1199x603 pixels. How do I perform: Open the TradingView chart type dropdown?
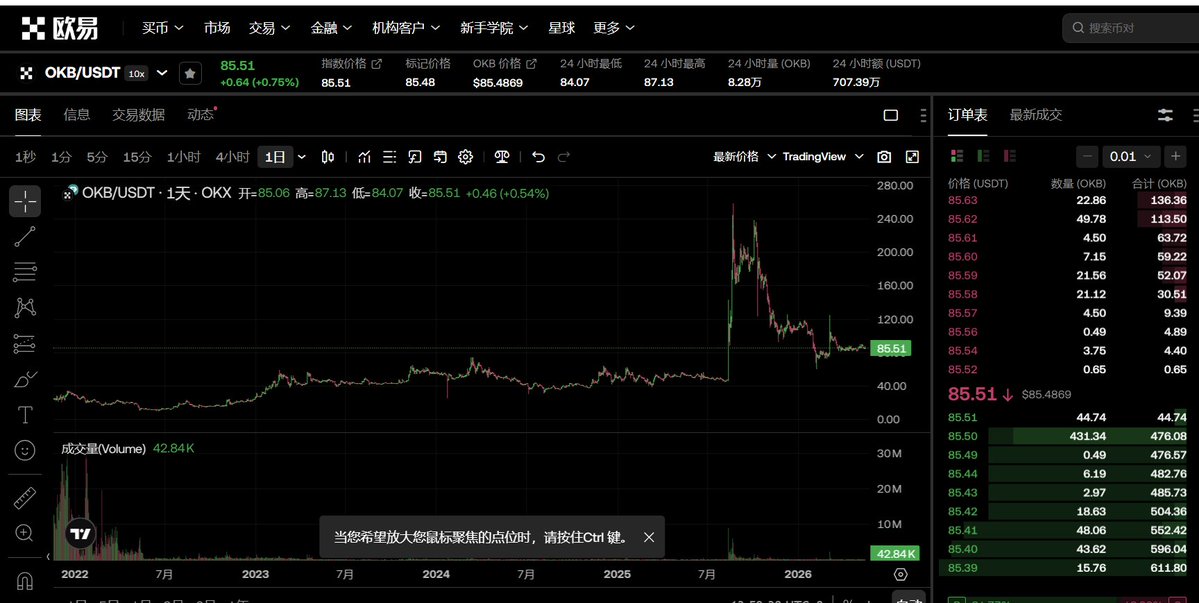pos(823,157)
